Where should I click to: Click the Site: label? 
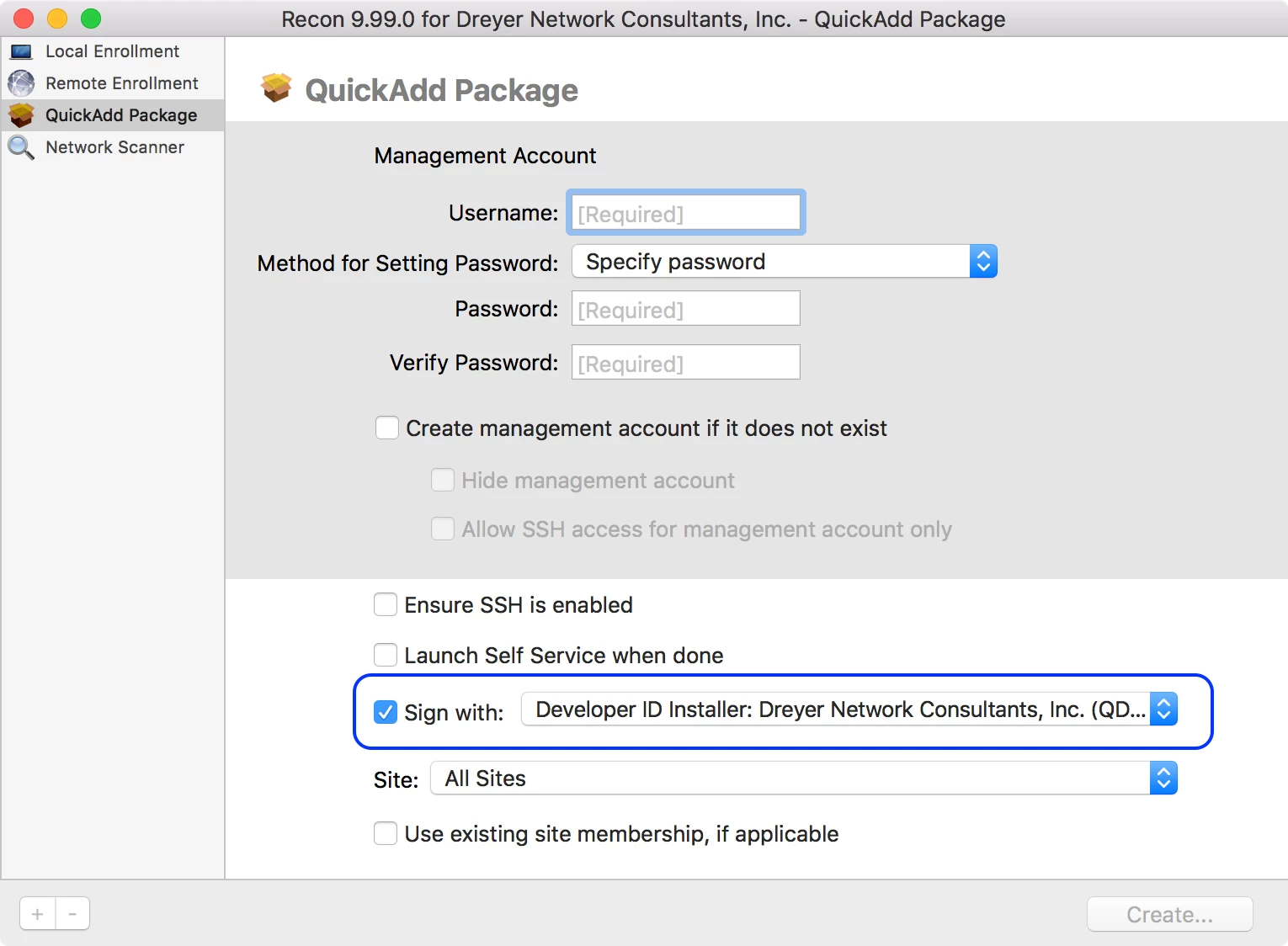[396, 780]
